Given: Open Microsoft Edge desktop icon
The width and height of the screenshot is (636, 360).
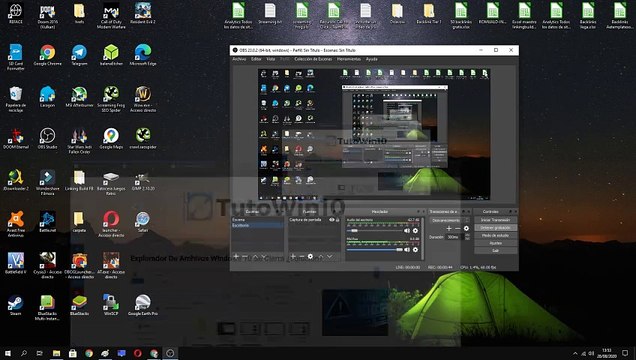Looking at the screenshot, I should click(143, 55).
